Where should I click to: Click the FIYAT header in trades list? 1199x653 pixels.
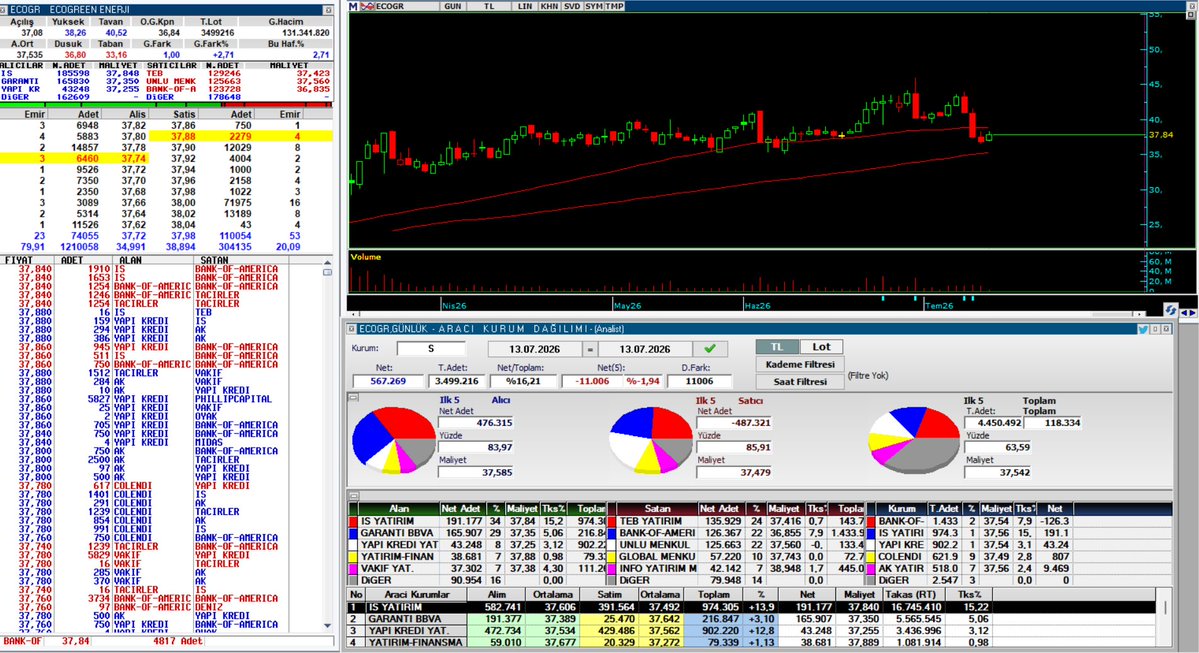coord(18,260)
